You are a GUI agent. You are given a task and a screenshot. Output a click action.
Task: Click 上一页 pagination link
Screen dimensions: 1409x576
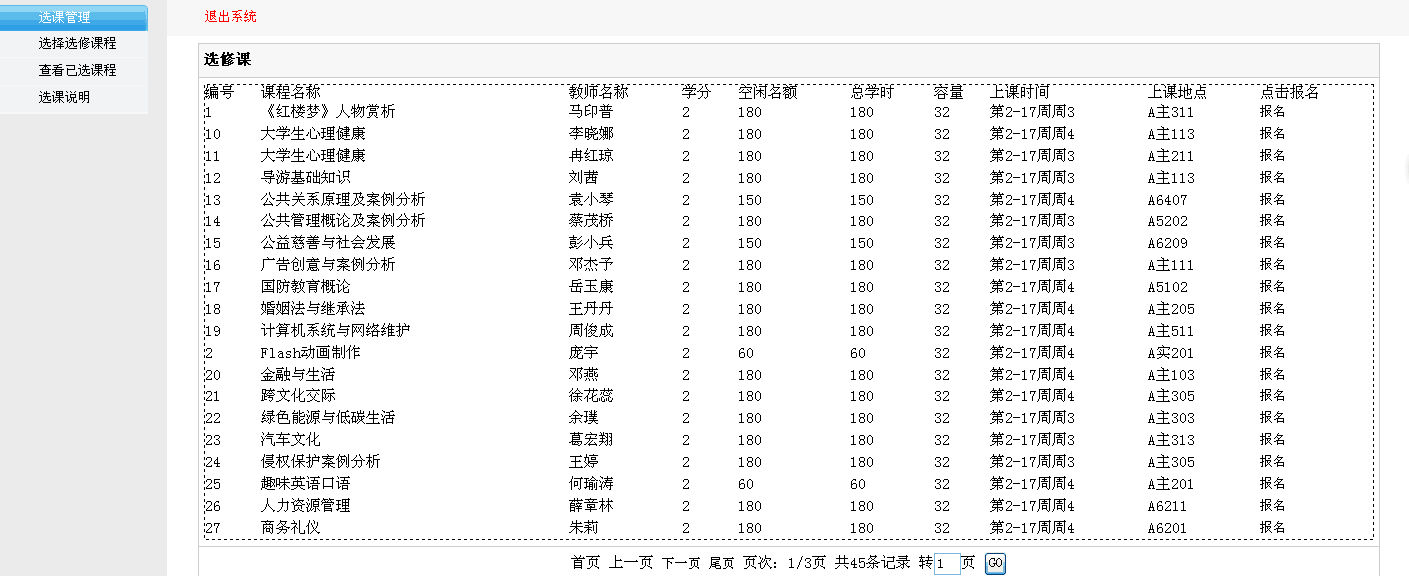pos(631,563)
